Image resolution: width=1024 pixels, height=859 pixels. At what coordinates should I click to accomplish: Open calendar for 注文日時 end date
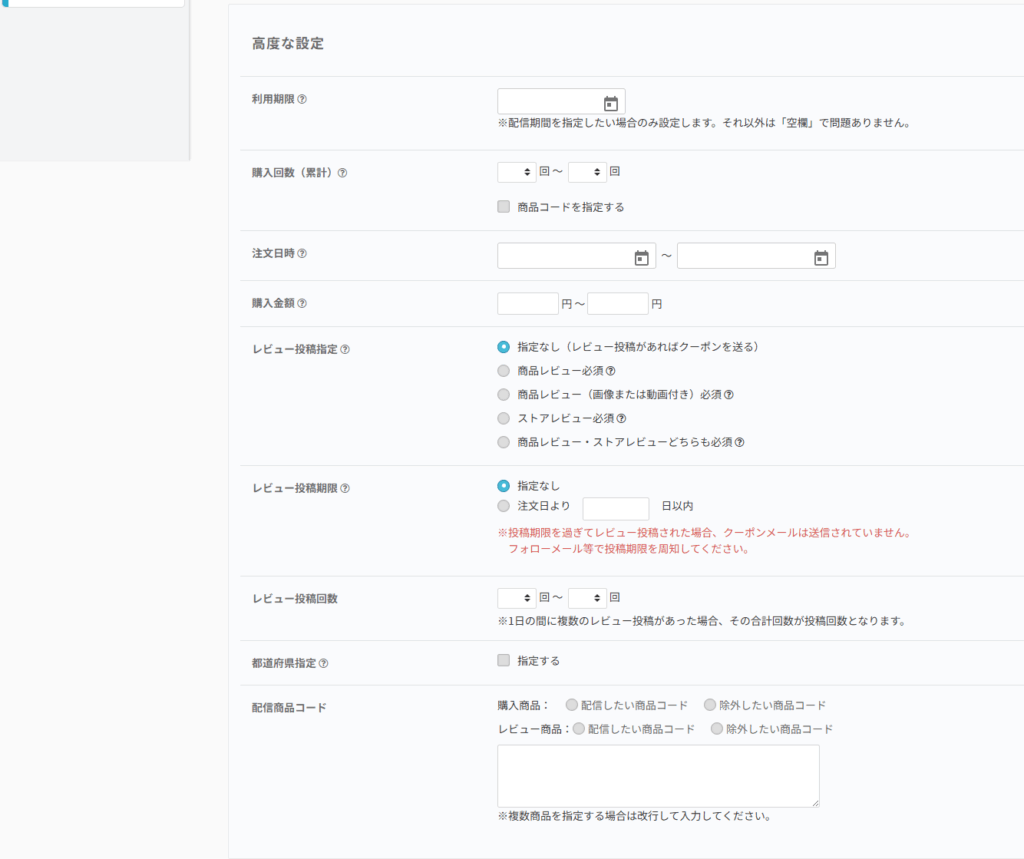click(x=820, y=258)
